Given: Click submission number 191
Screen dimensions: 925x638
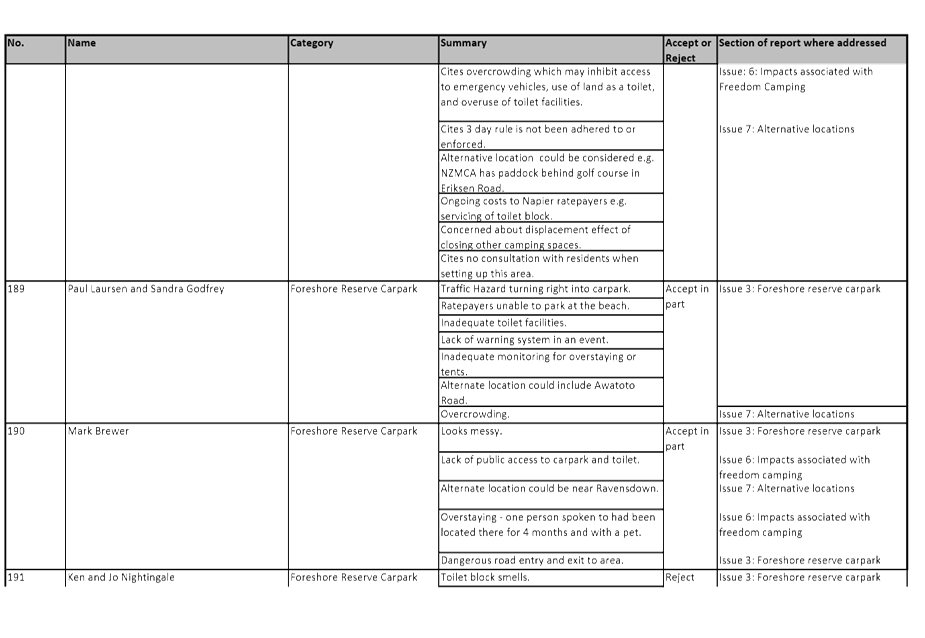Looking at the screenshot, I should click(x=16, y=578).
